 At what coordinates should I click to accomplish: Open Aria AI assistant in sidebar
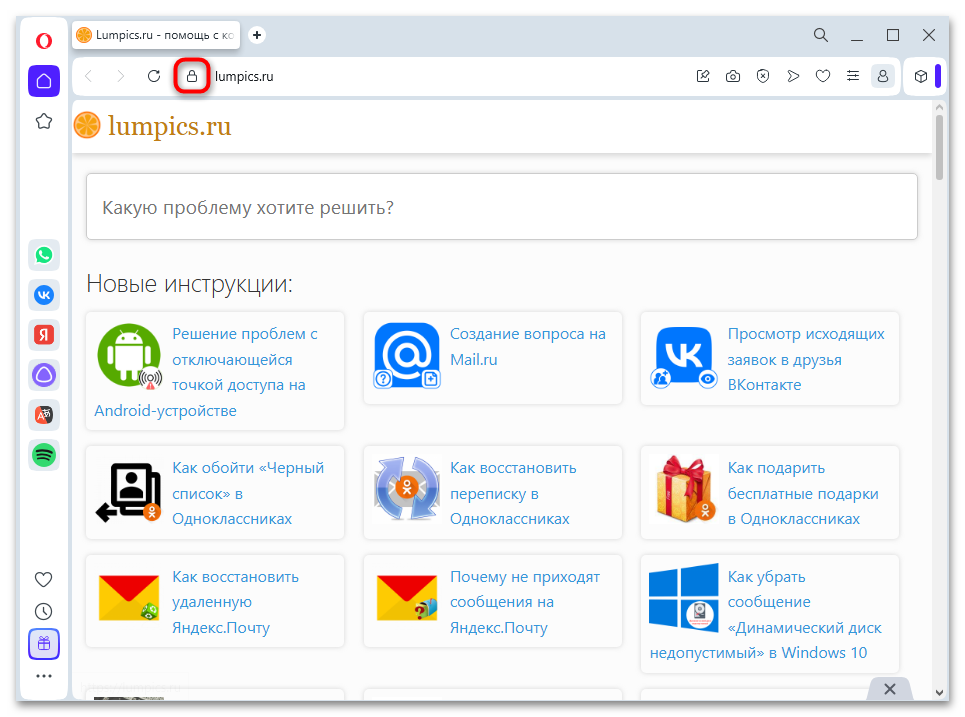44,375
